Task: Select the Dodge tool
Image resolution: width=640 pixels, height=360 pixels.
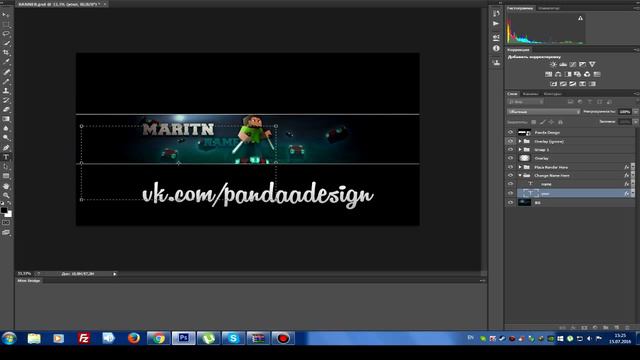Action: tap(6, 138)
